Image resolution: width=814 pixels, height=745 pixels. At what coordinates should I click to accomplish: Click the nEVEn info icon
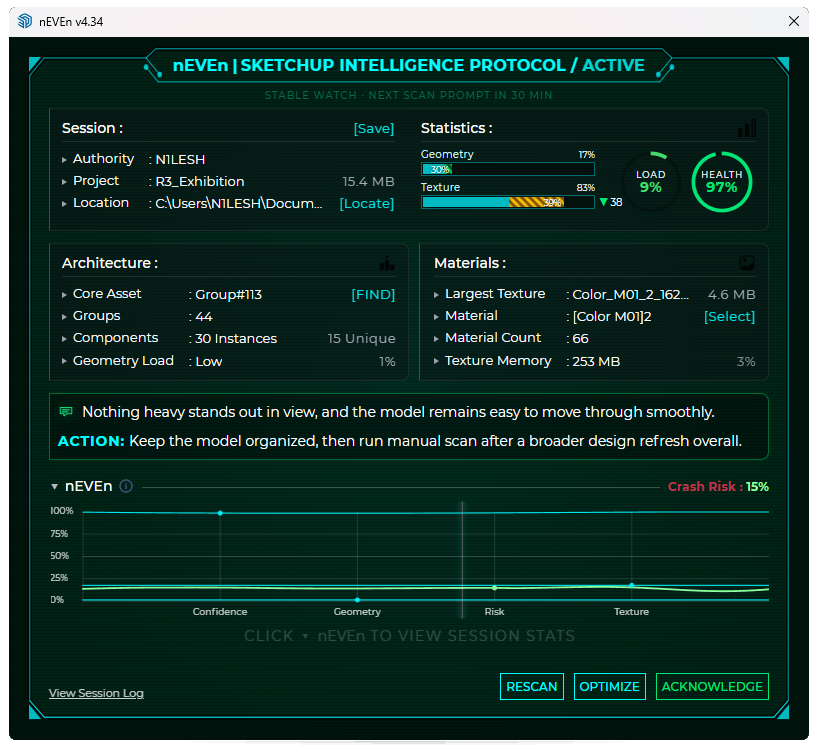(x=126, y=486)
